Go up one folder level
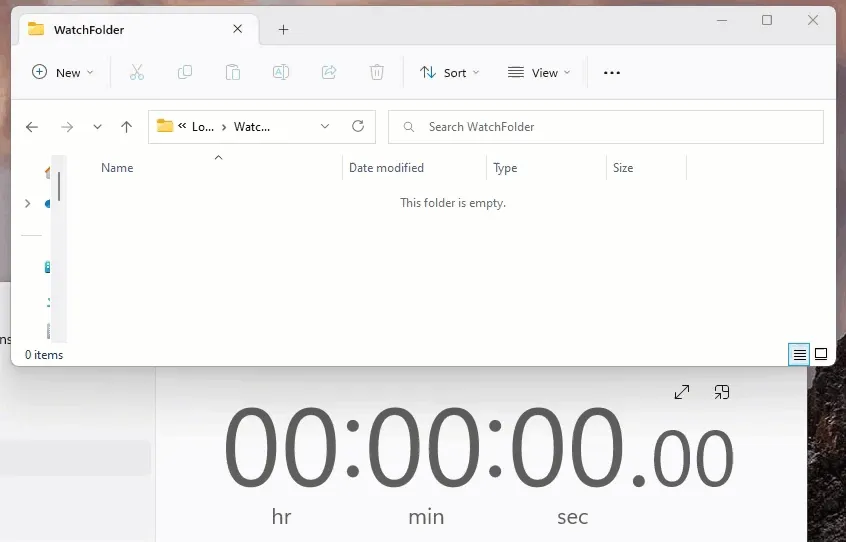This screenshot has width=846, height=542. pos(126,127)
